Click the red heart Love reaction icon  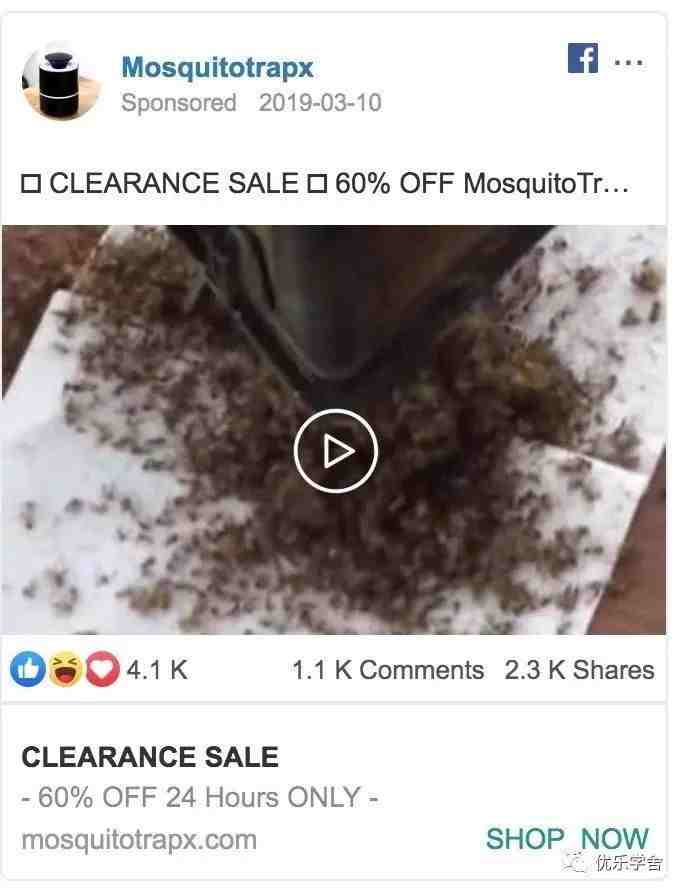pos(102,669)
